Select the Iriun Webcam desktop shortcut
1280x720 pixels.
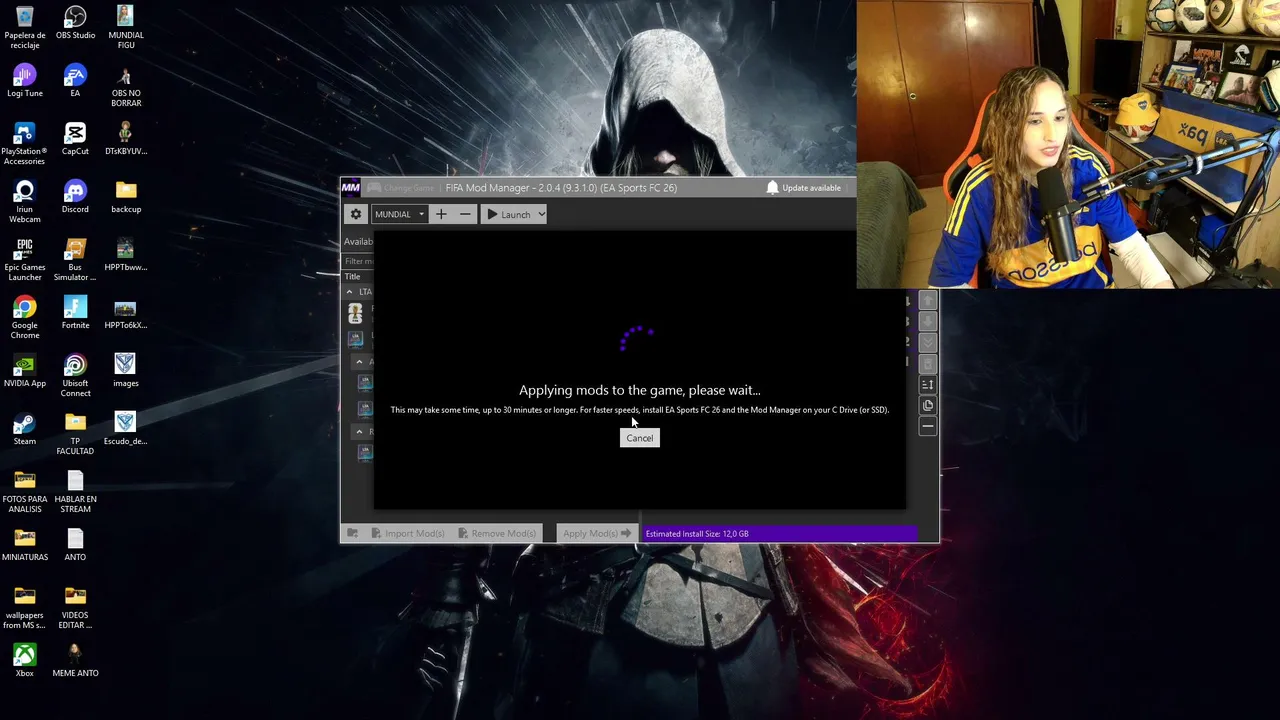(x=25, y=202)
